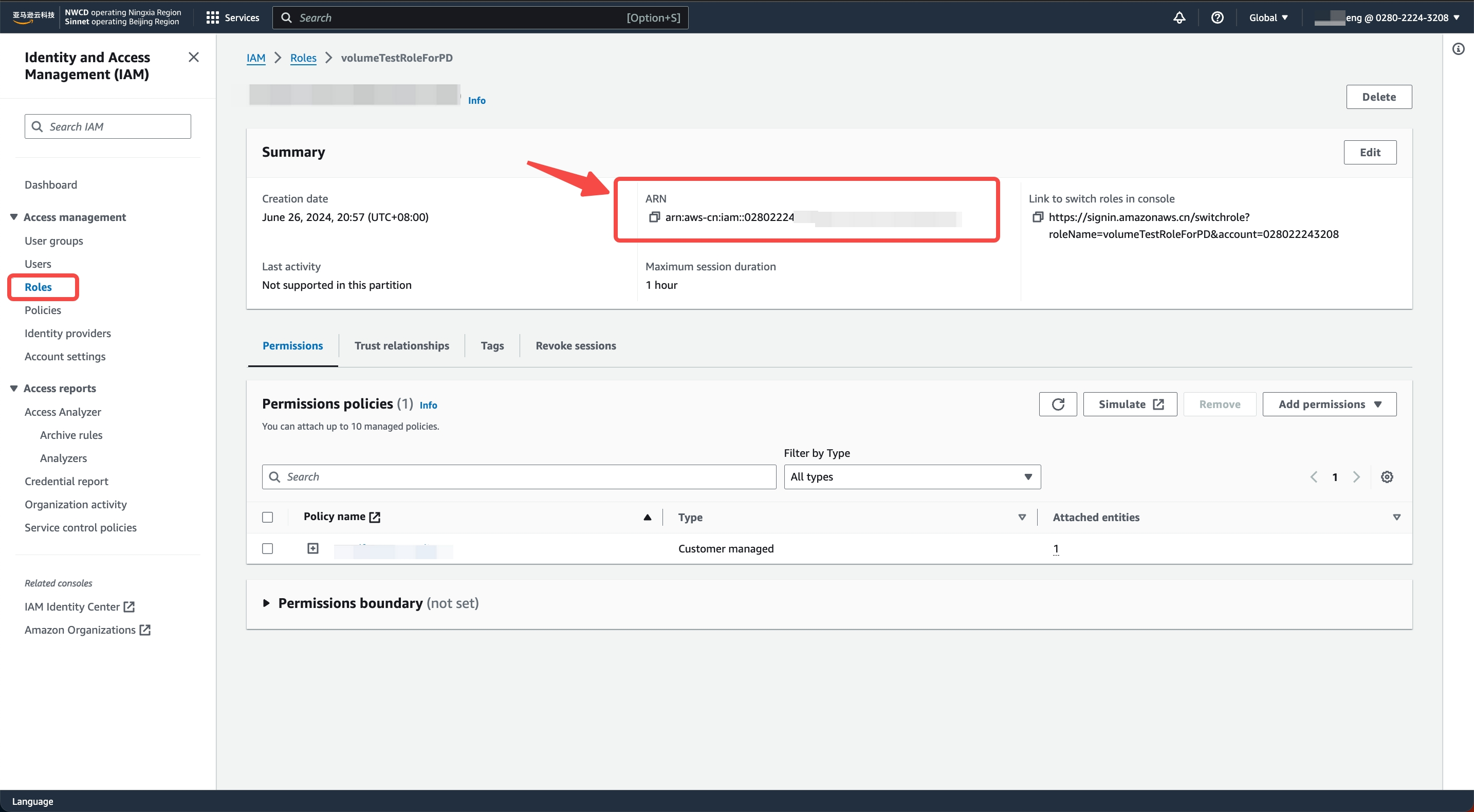Open the Filter by Type dropdown
This screenshot has width=1474, height=812.
pyautogui.click(x=912, y=477)
